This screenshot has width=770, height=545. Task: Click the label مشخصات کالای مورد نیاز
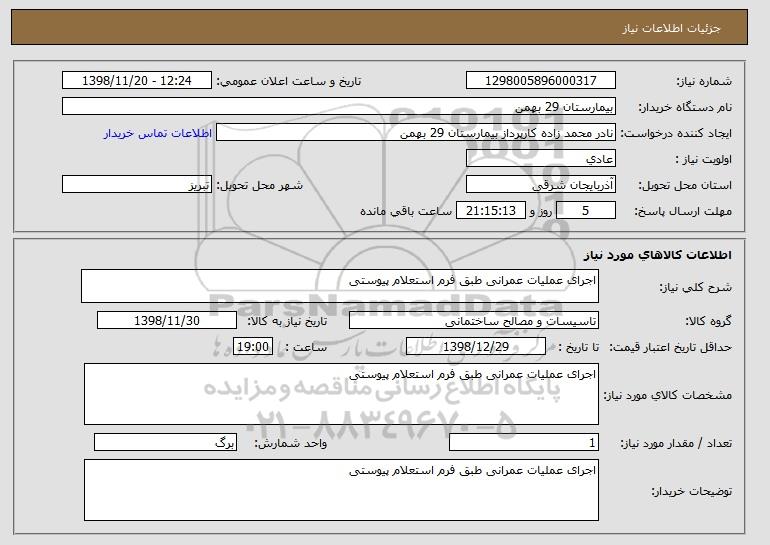pos(668,395)
